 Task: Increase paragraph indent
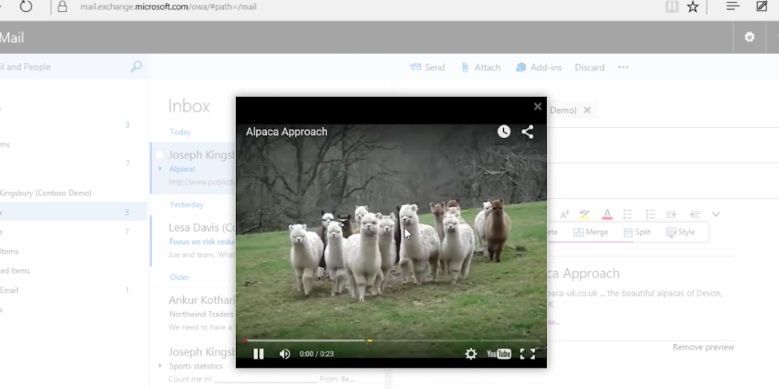click(672, 215)
